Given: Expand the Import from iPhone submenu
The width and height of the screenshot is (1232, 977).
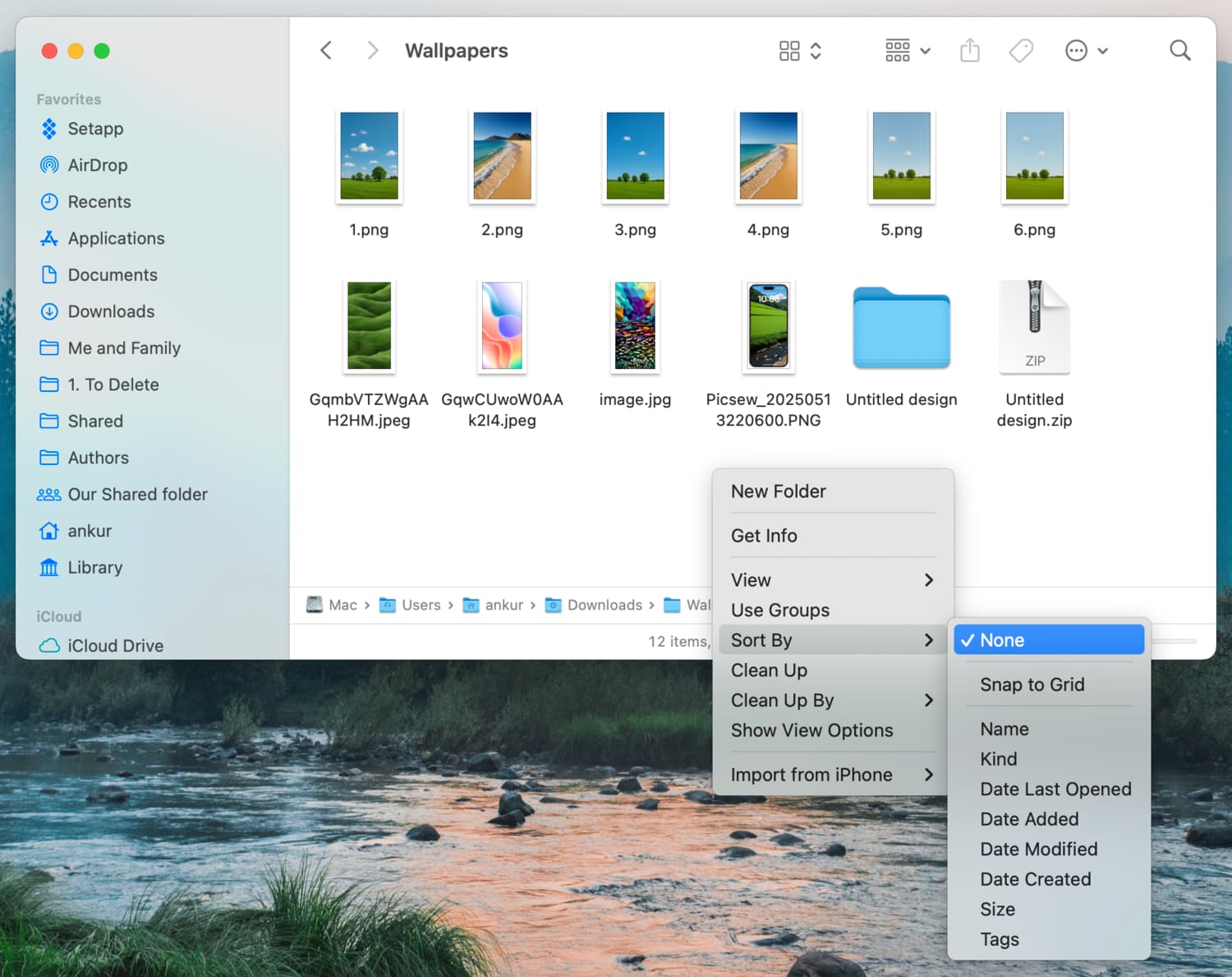Looking at the screenshot, I should click(x=833, y=775).
